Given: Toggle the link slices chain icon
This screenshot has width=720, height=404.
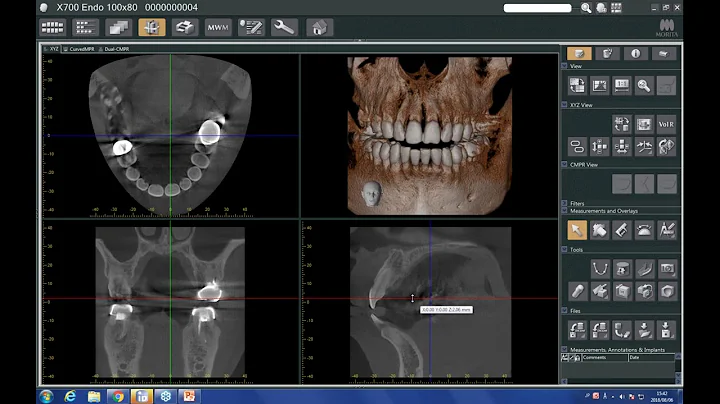Looking at the screenshot, I should click(577, 147).
